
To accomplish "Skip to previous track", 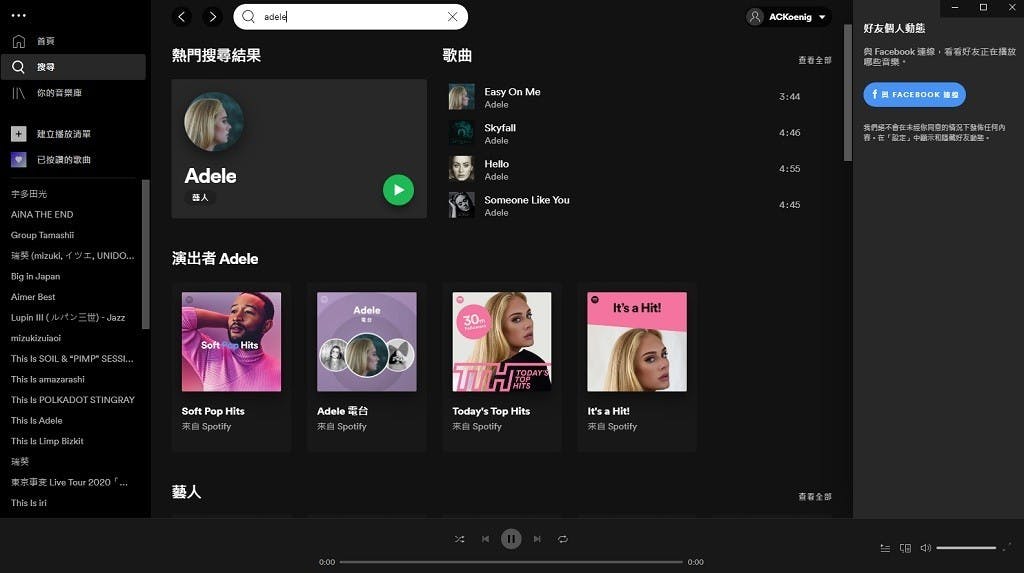I will pos(485,539).
